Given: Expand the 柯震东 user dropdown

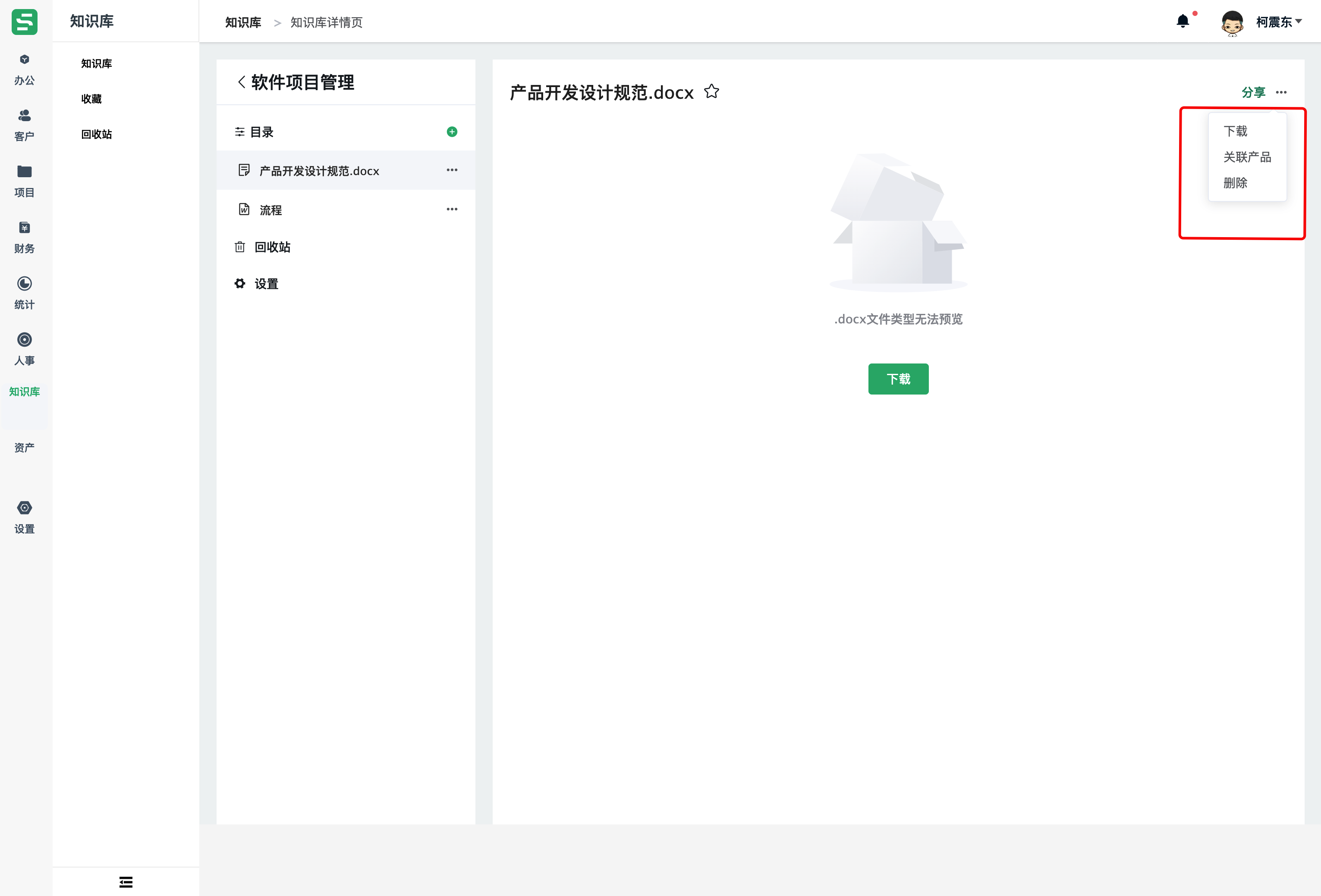Looking at the screenshot, I should (1279, 22).
